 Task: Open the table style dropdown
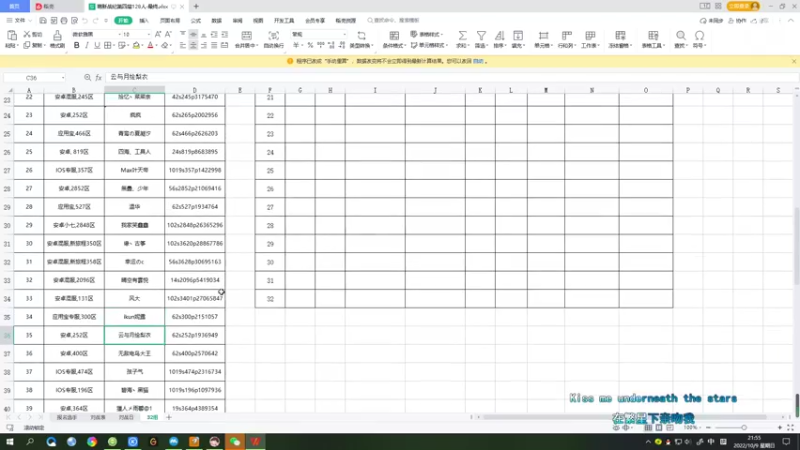point(427,34)
